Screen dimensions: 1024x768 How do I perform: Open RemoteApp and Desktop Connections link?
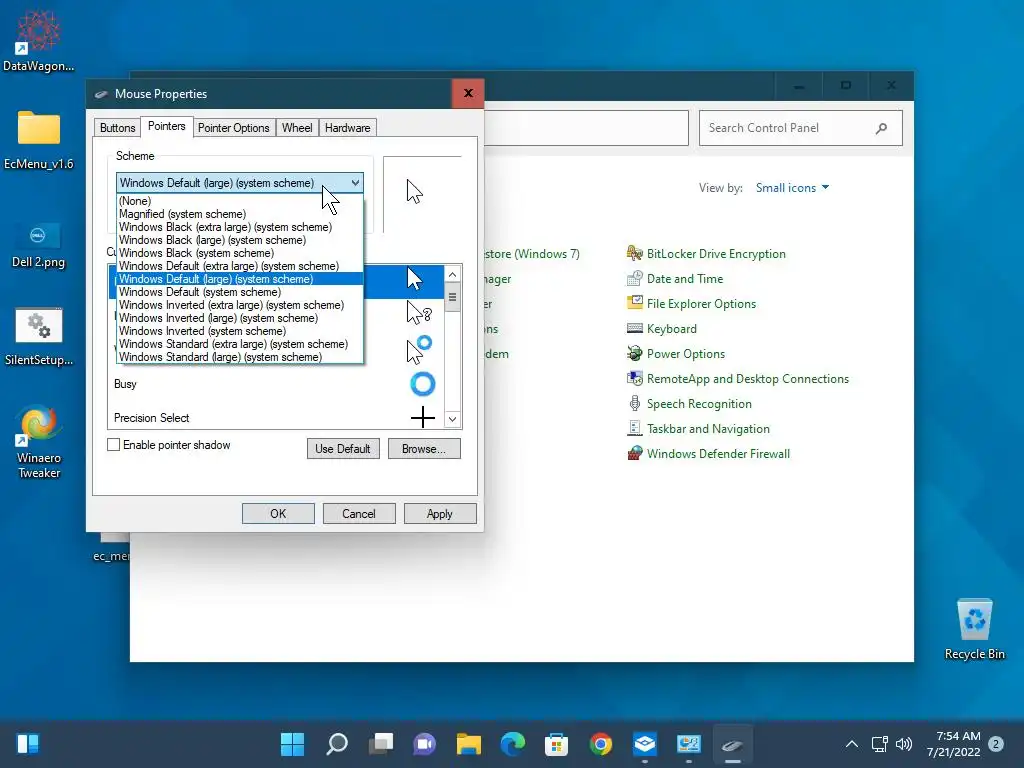747,379
